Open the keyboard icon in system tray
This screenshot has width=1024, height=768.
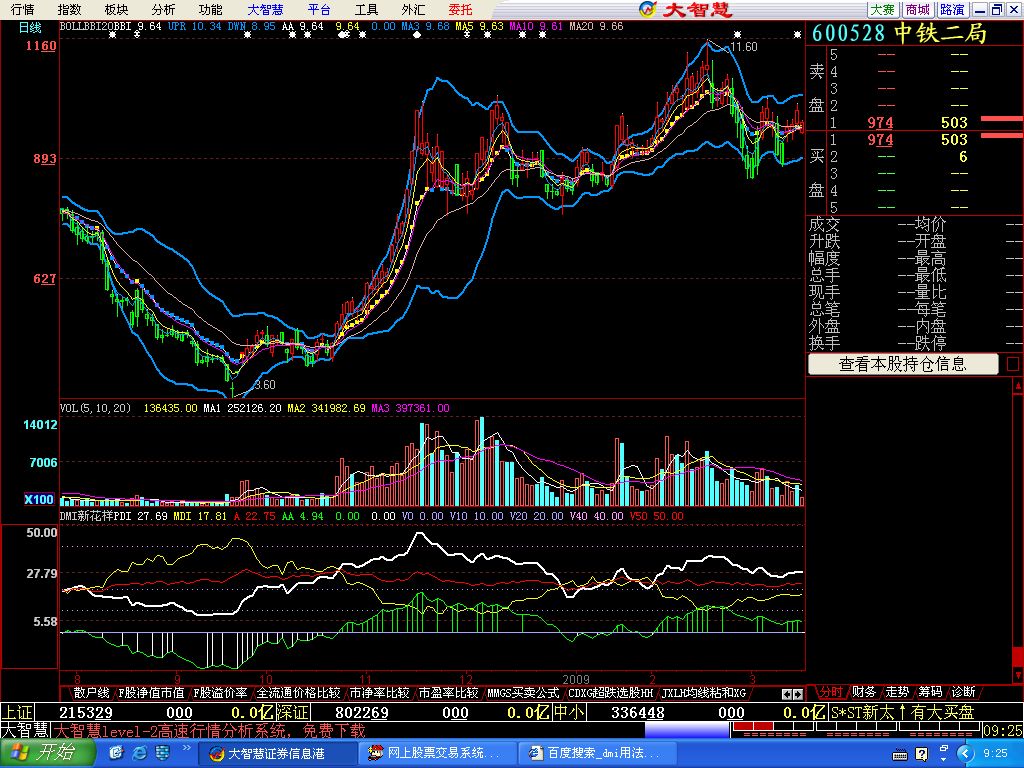(899, 755)
